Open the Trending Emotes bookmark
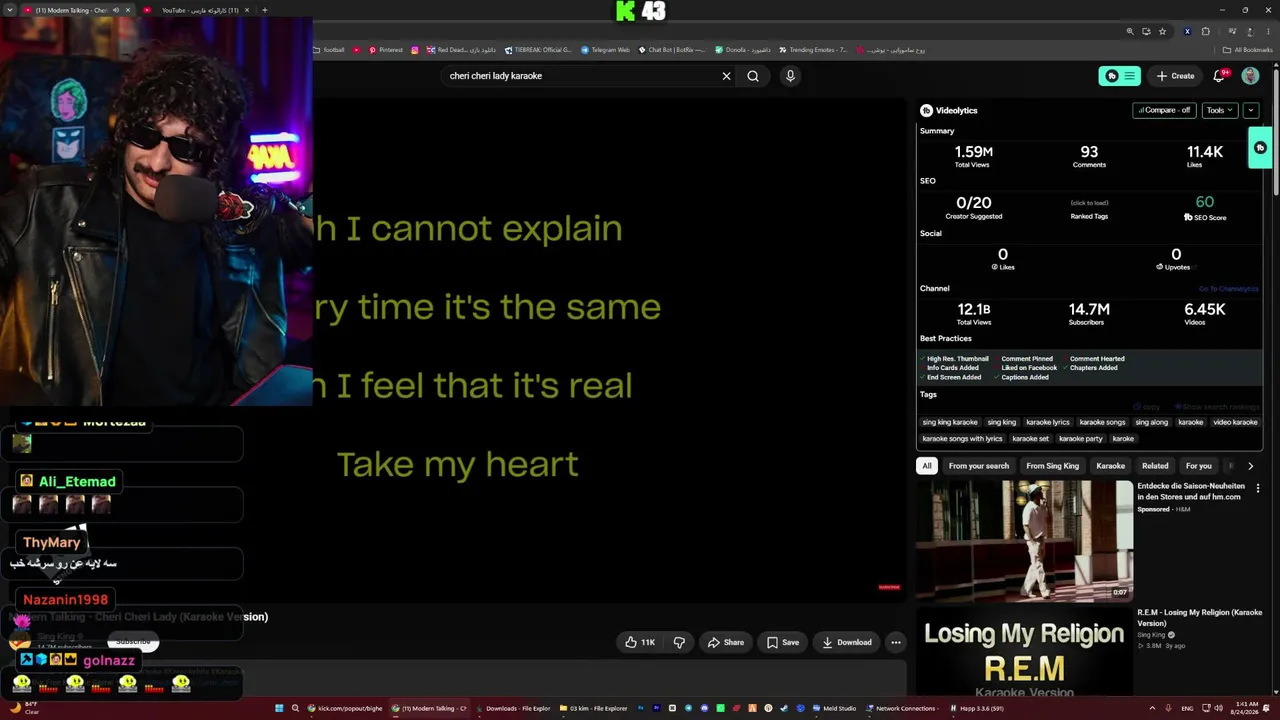The image size is (1280, 720). [x=813, y=50]
